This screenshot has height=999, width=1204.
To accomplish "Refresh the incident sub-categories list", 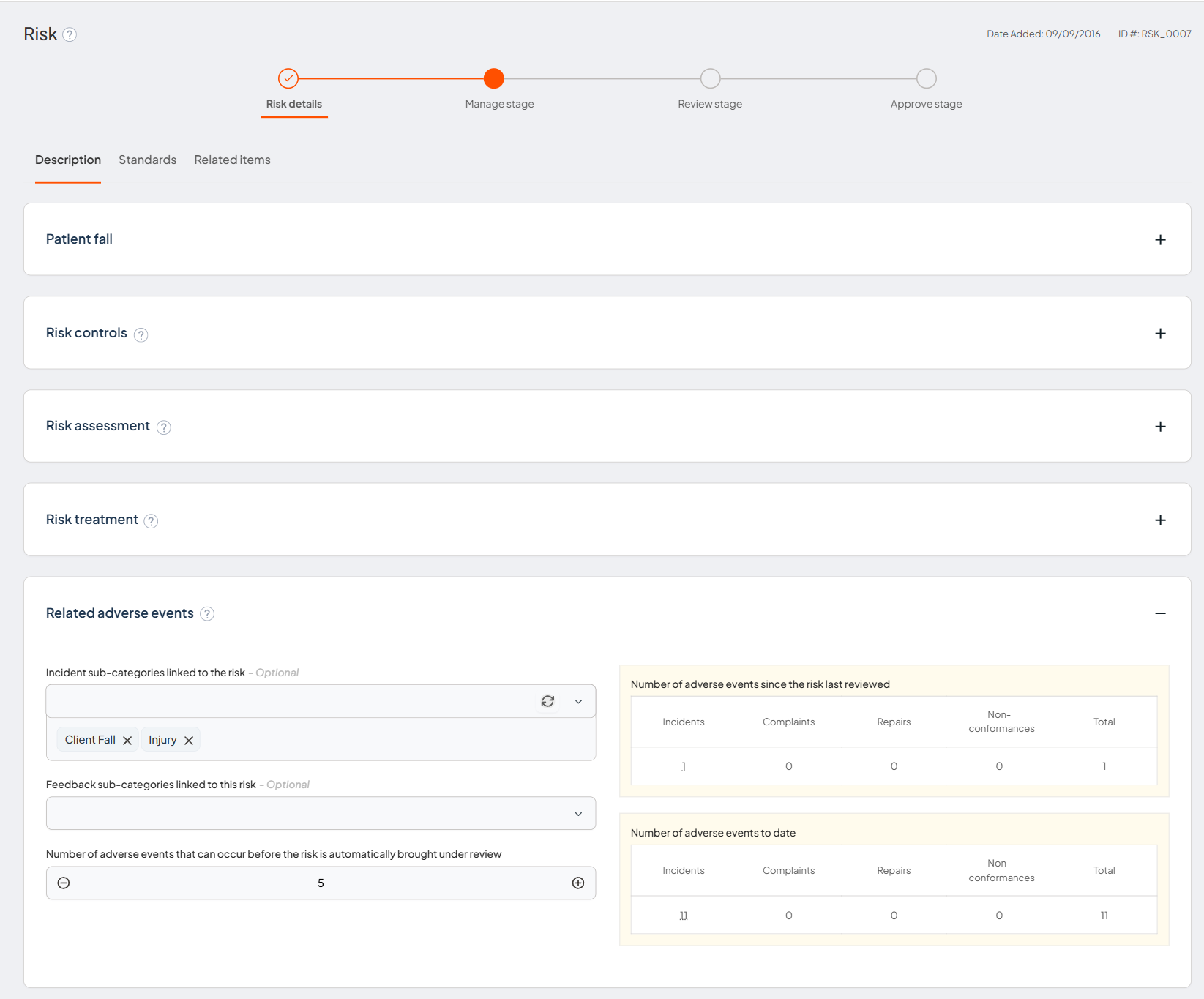I will (547, 701).
